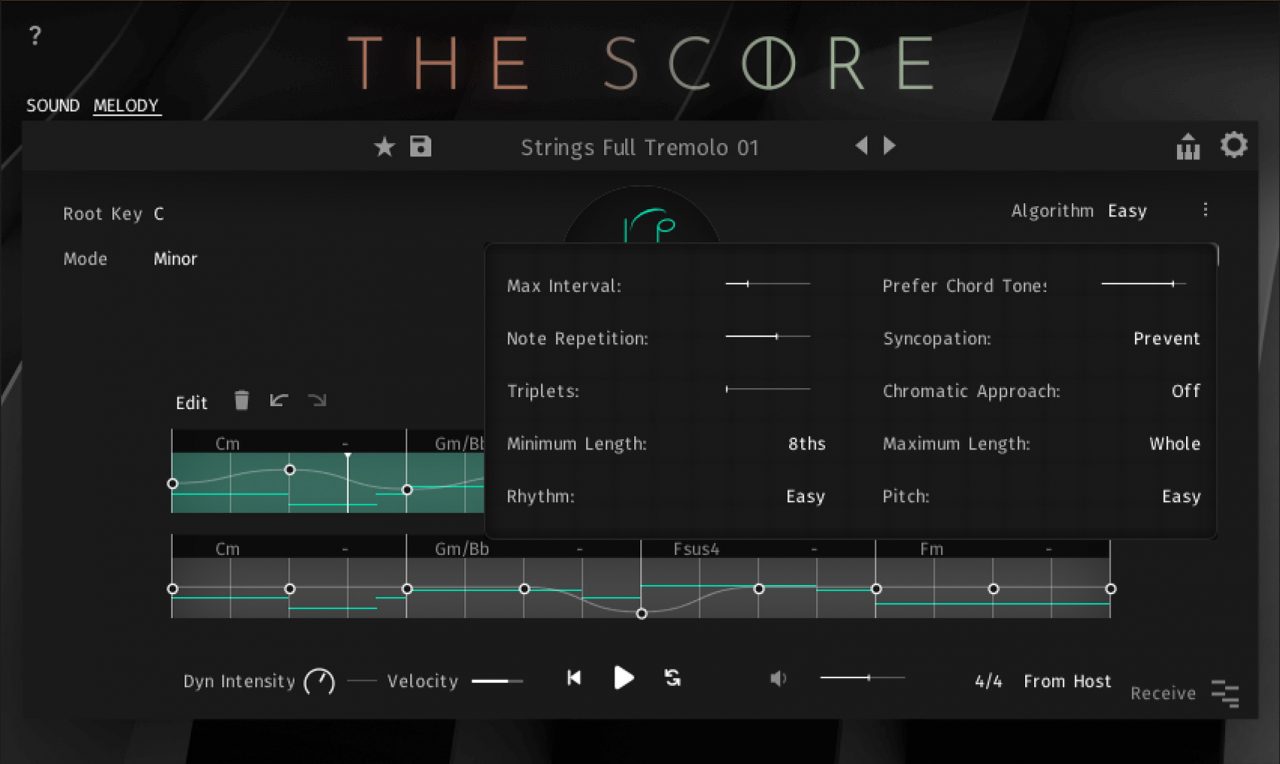
Task: Open the preset browser library icon
Action: tap(1188, 146)
